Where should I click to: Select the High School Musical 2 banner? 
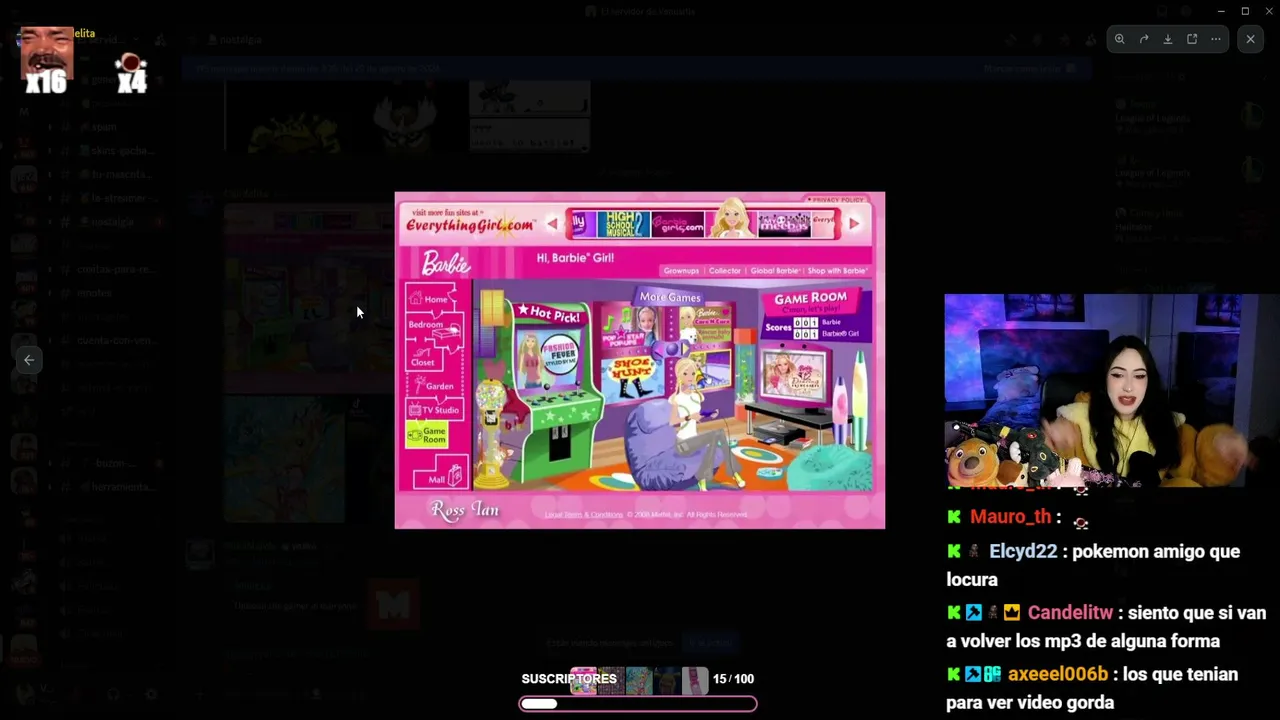(x=624, y=224)
